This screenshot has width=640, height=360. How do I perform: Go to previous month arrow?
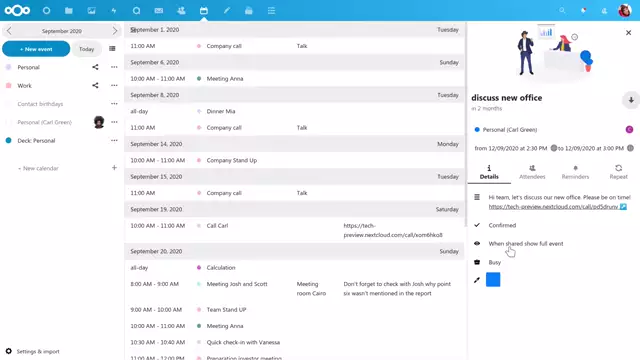point(9,31)
